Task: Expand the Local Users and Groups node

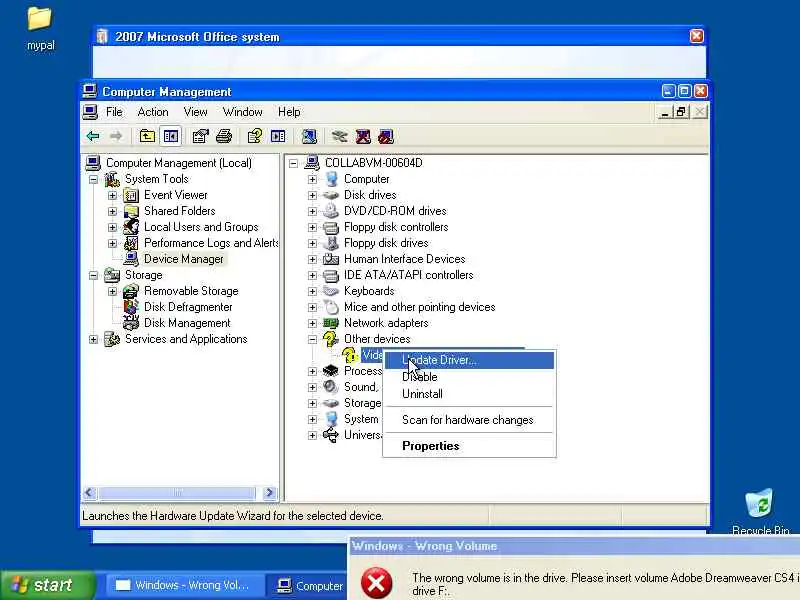Action: point(112,228)
